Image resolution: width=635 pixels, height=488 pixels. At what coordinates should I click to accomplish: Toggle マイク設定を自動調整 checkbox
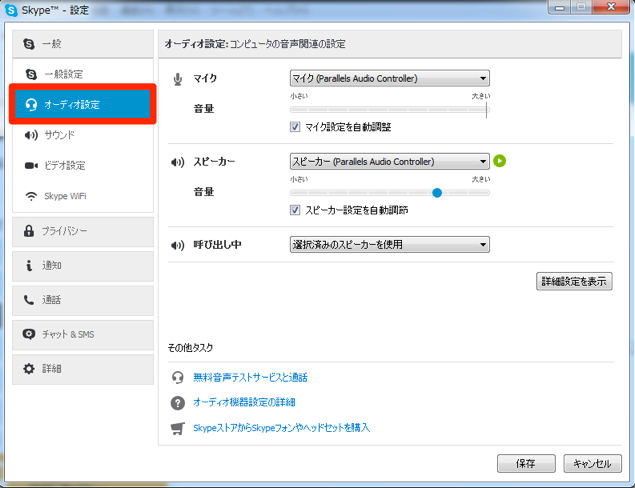pos(295,127)
